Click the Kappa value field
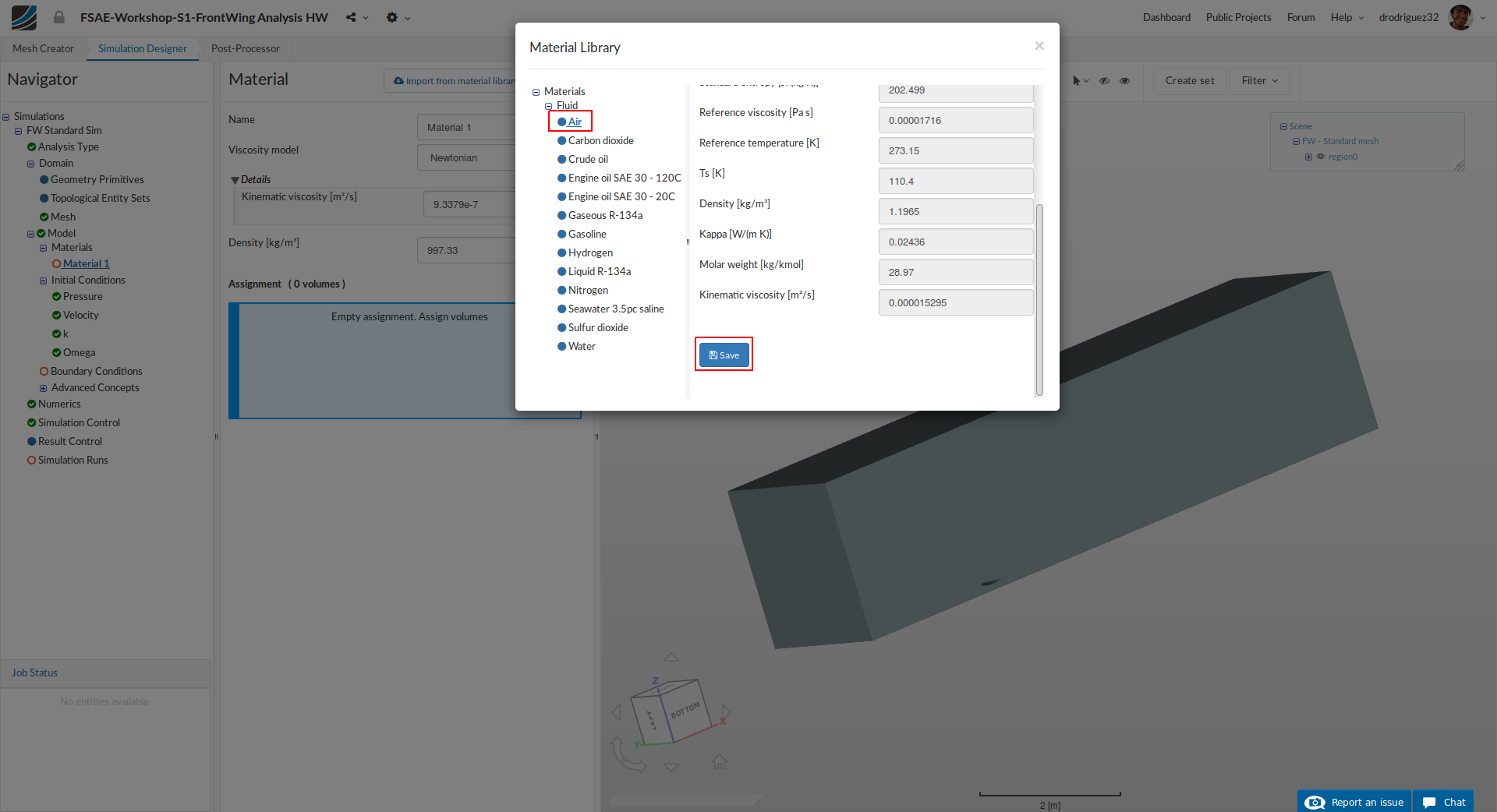 [956, 242]
